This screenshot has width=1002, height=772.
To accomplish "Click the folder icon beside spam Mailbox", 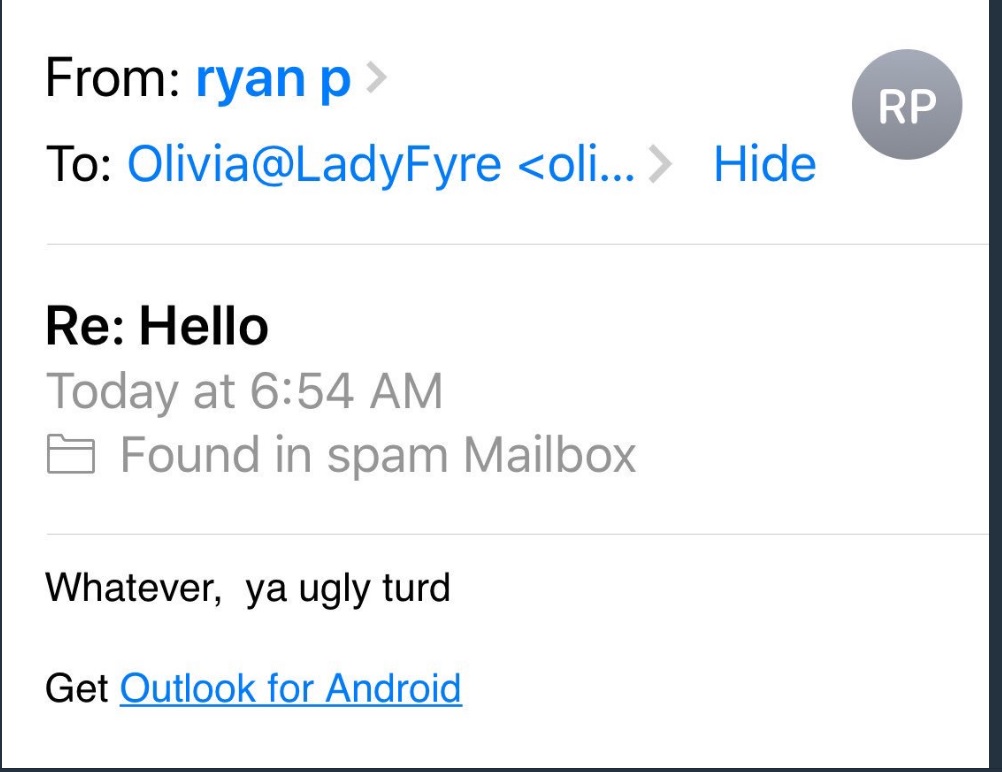I will tap(72, 457).
